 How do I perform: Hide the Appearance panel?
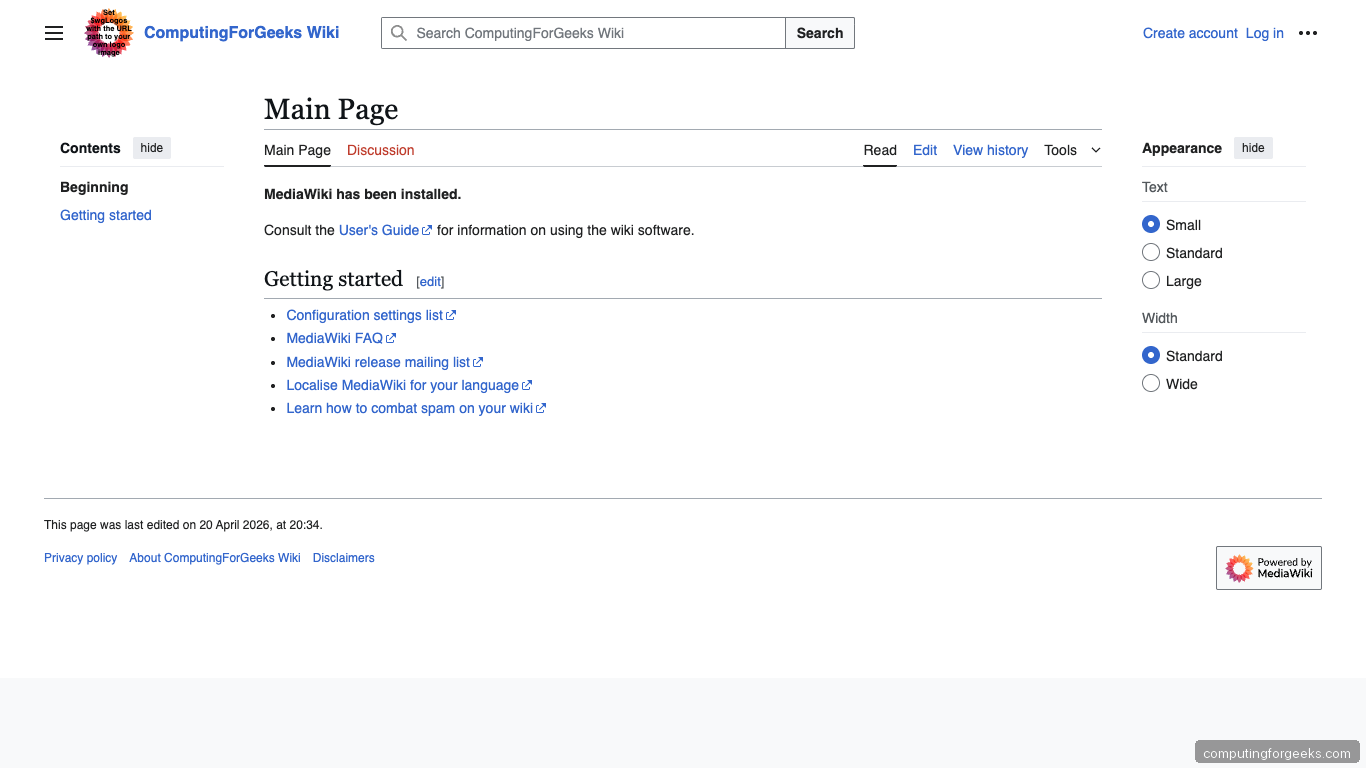pos(1253,147)
